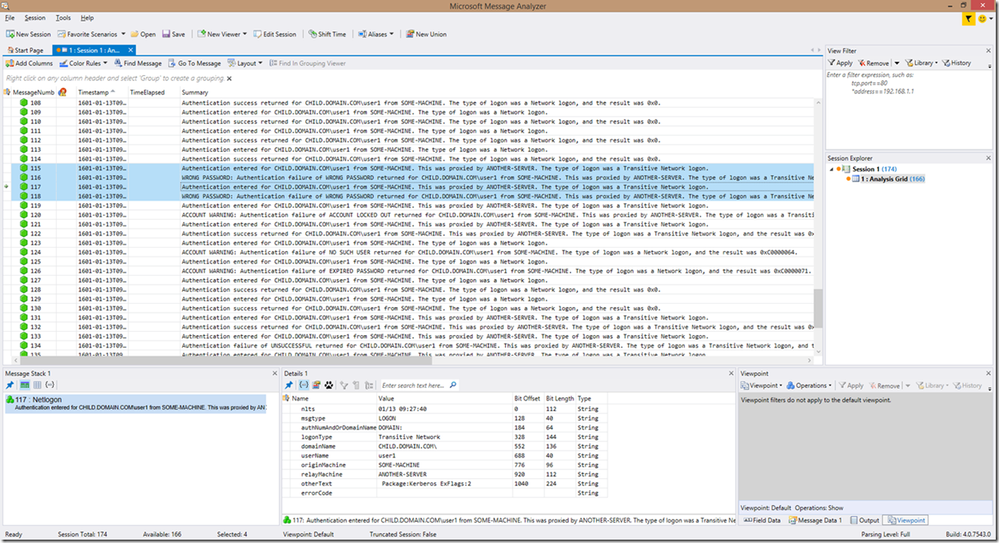Click Add Columns in grid toolbar
The image size is (999, 543).
(29, 64)
